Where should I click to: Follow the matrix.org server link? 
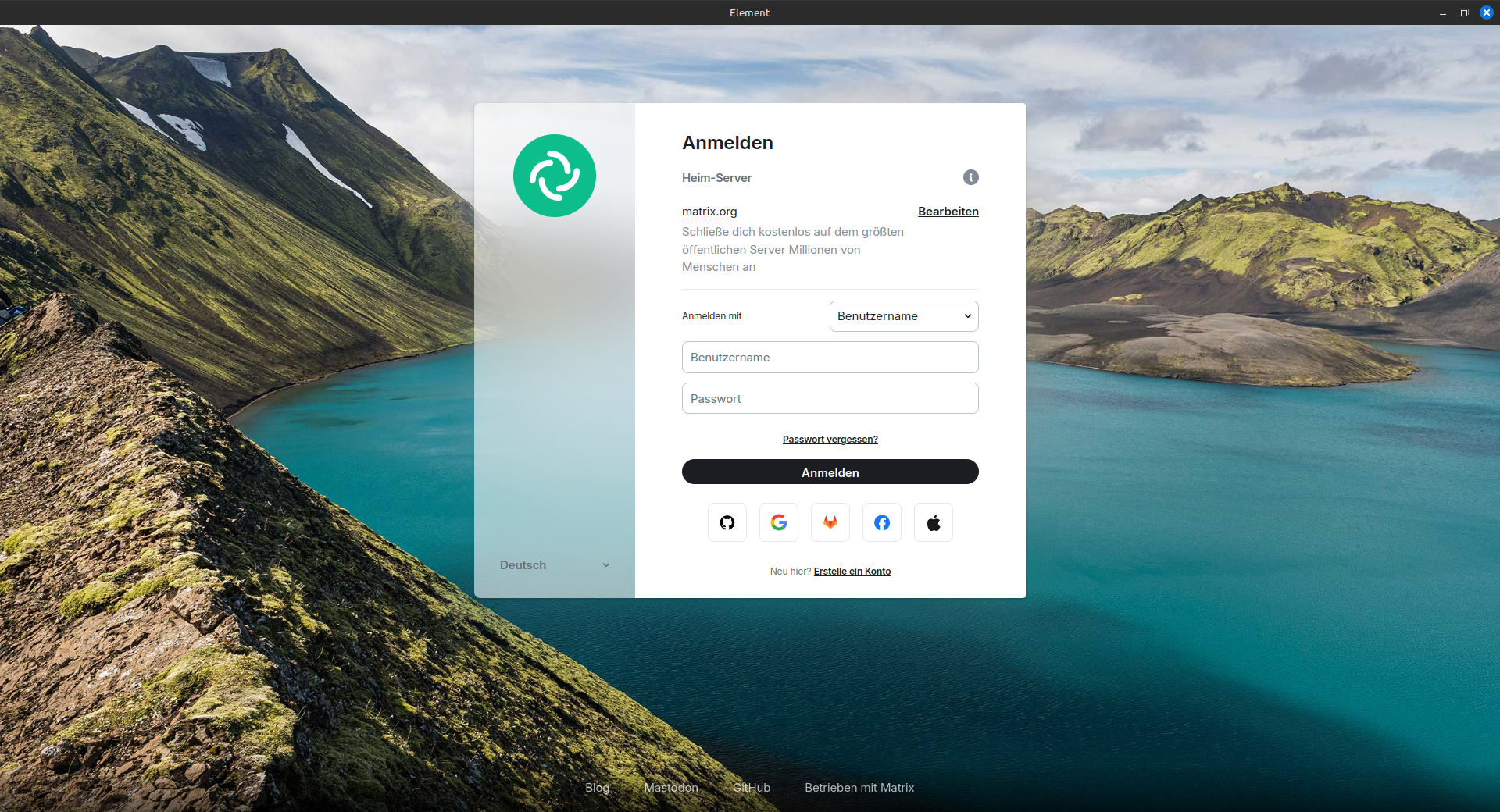pyautogui.click(x=709, y=212)
